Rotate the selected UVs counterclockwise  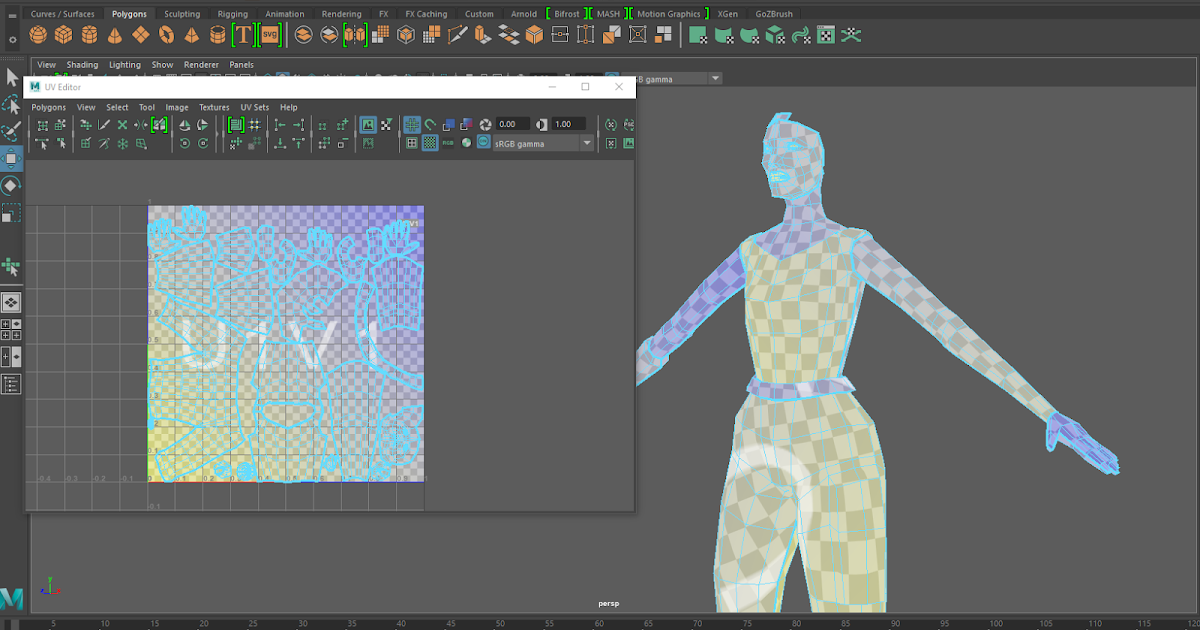185,143
